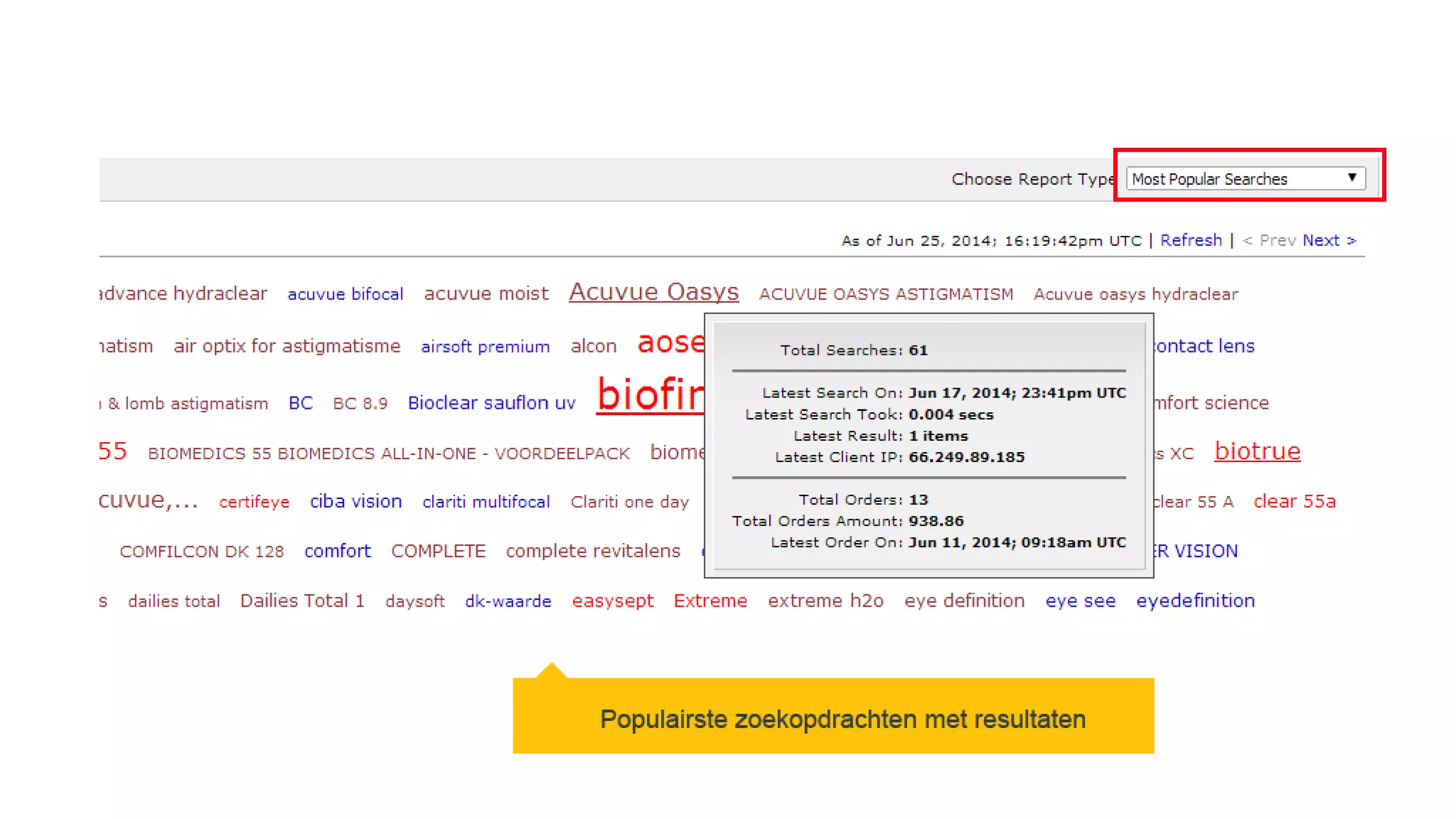
Task: Select the 'daysoft' tag
Action: [414, 601]
